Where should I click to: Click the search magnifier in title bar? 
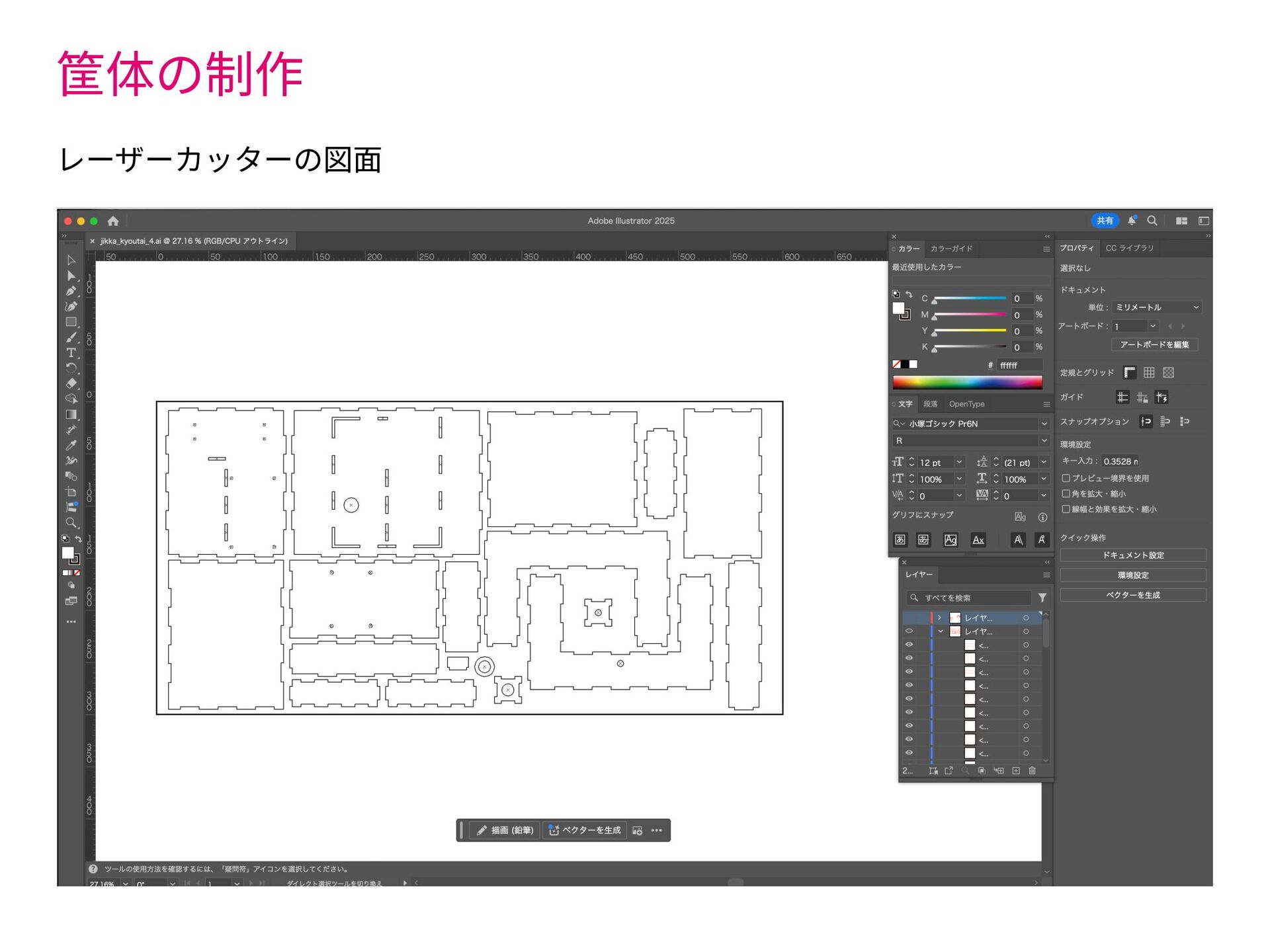(1152, 220)
